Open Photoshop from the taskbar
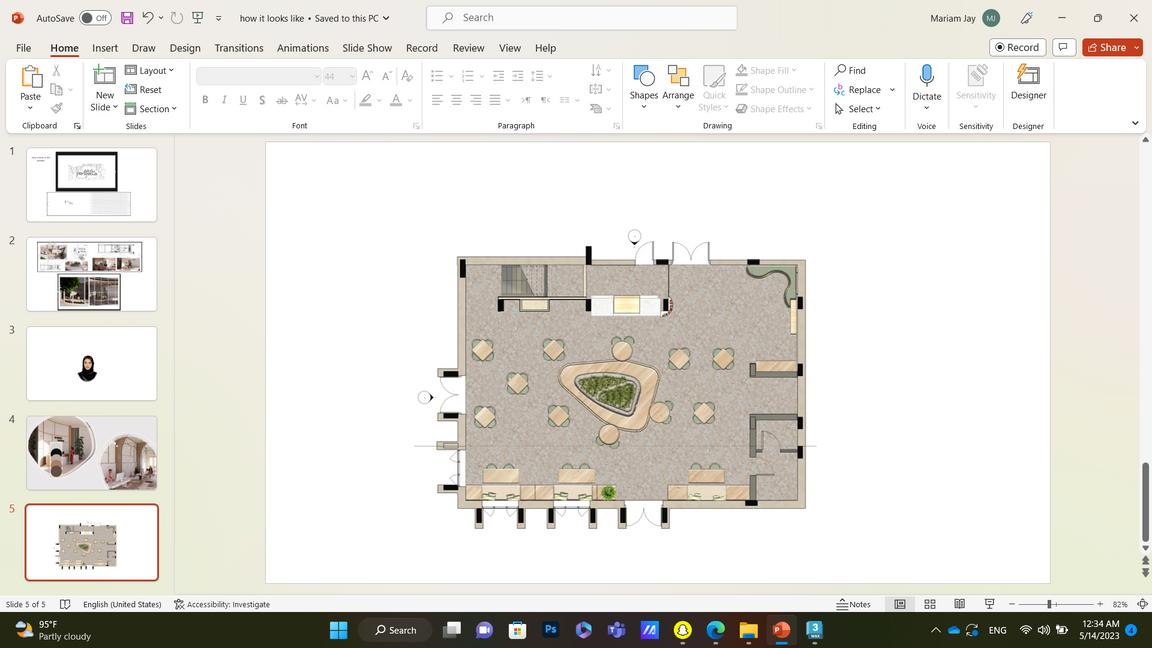Screen dimensions: 1152x648 pyautogui.click(x=550, y=630)
